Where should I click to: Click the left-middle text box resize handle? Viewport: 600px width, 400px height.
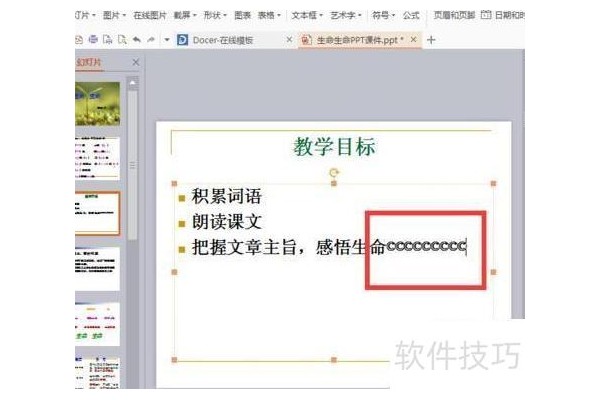tap(174, 272)
